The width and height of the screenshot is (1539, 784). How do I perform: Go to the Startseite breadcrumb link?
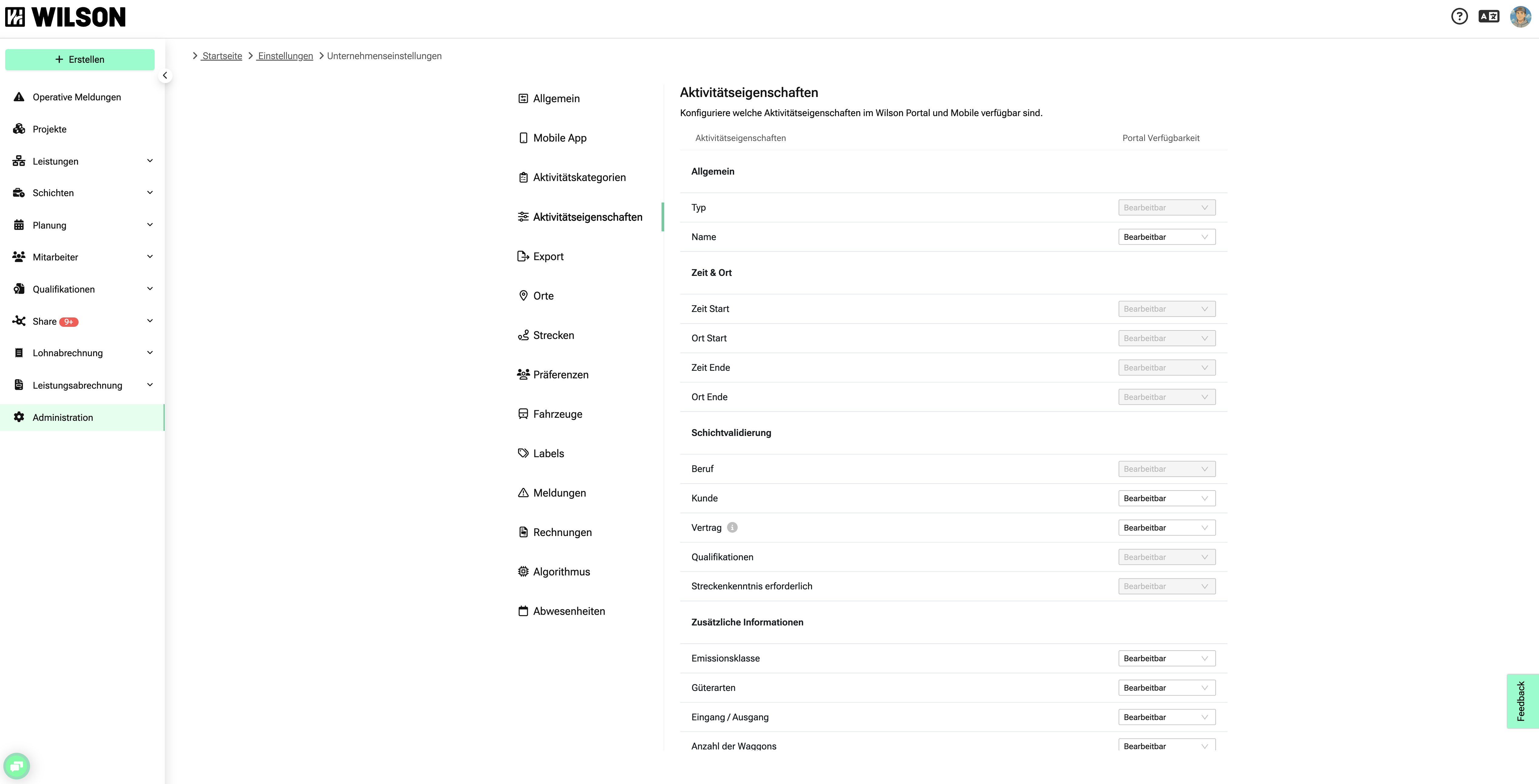coord(222,55)
